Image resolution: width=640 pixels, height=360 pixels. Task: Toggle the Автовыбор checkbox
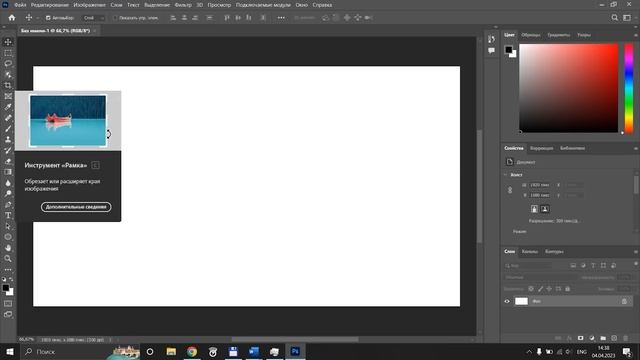click(48, 18)
